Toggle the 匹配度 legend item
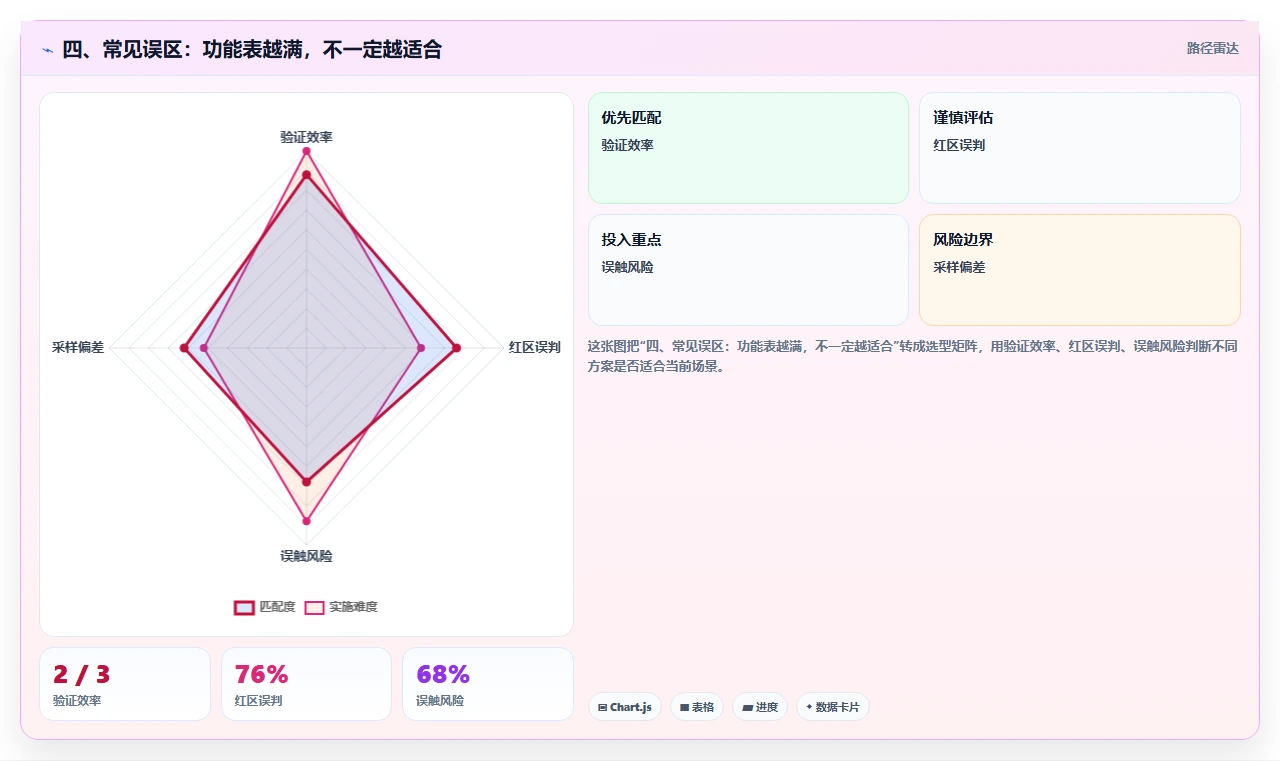Viewport: 1280px width, 761px height. [265, 607]
